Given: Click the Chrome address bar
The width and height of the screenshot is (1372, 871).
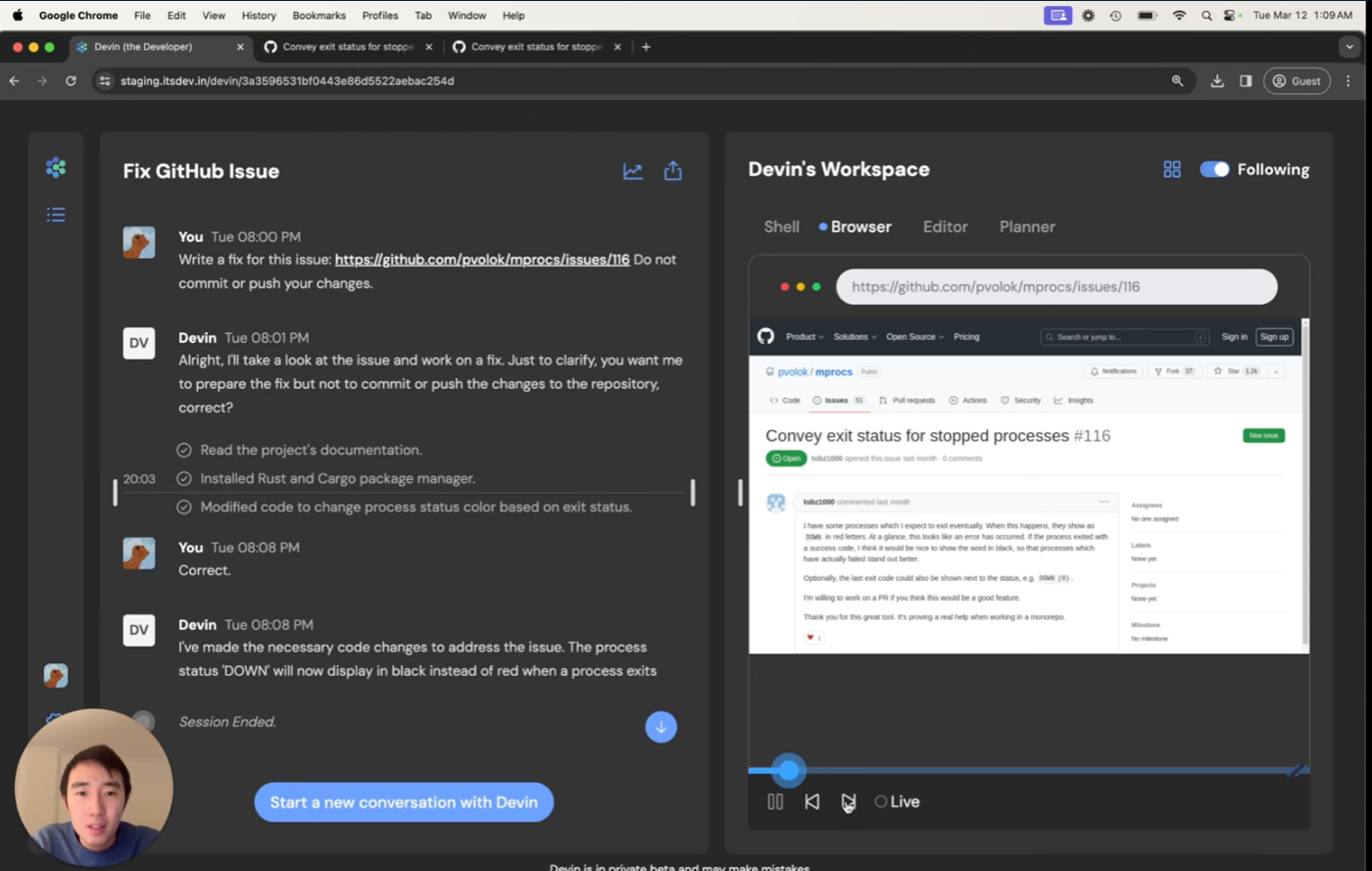Looking at the screenshot, I should [642, 81].
